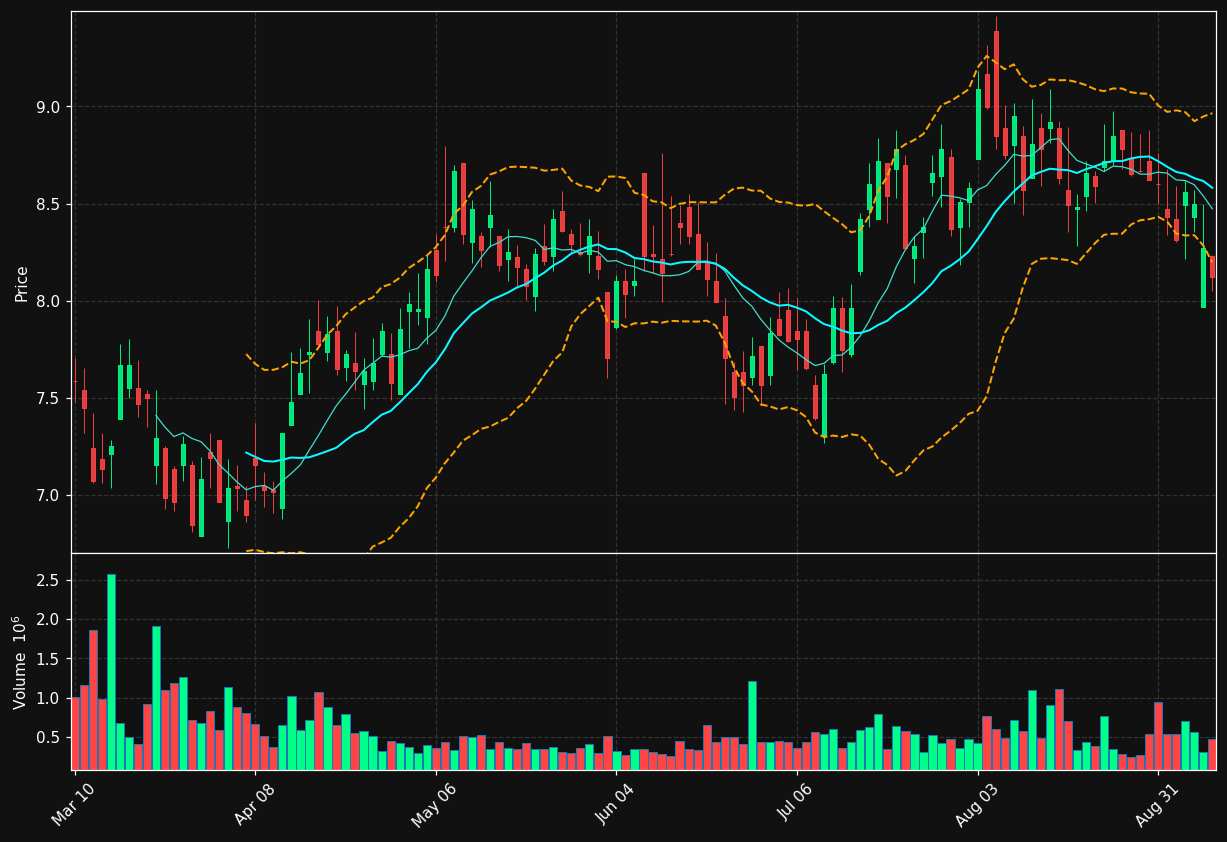Select the "Price" axis title
Screen dimensions: 1227x842
22,283
